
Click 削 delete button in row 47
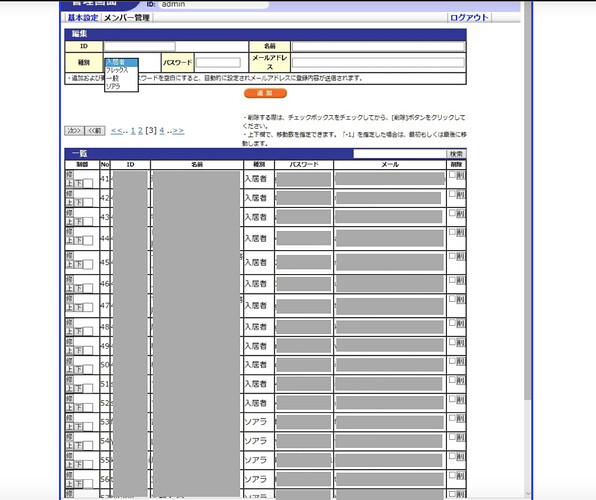(x=460, y=299)
